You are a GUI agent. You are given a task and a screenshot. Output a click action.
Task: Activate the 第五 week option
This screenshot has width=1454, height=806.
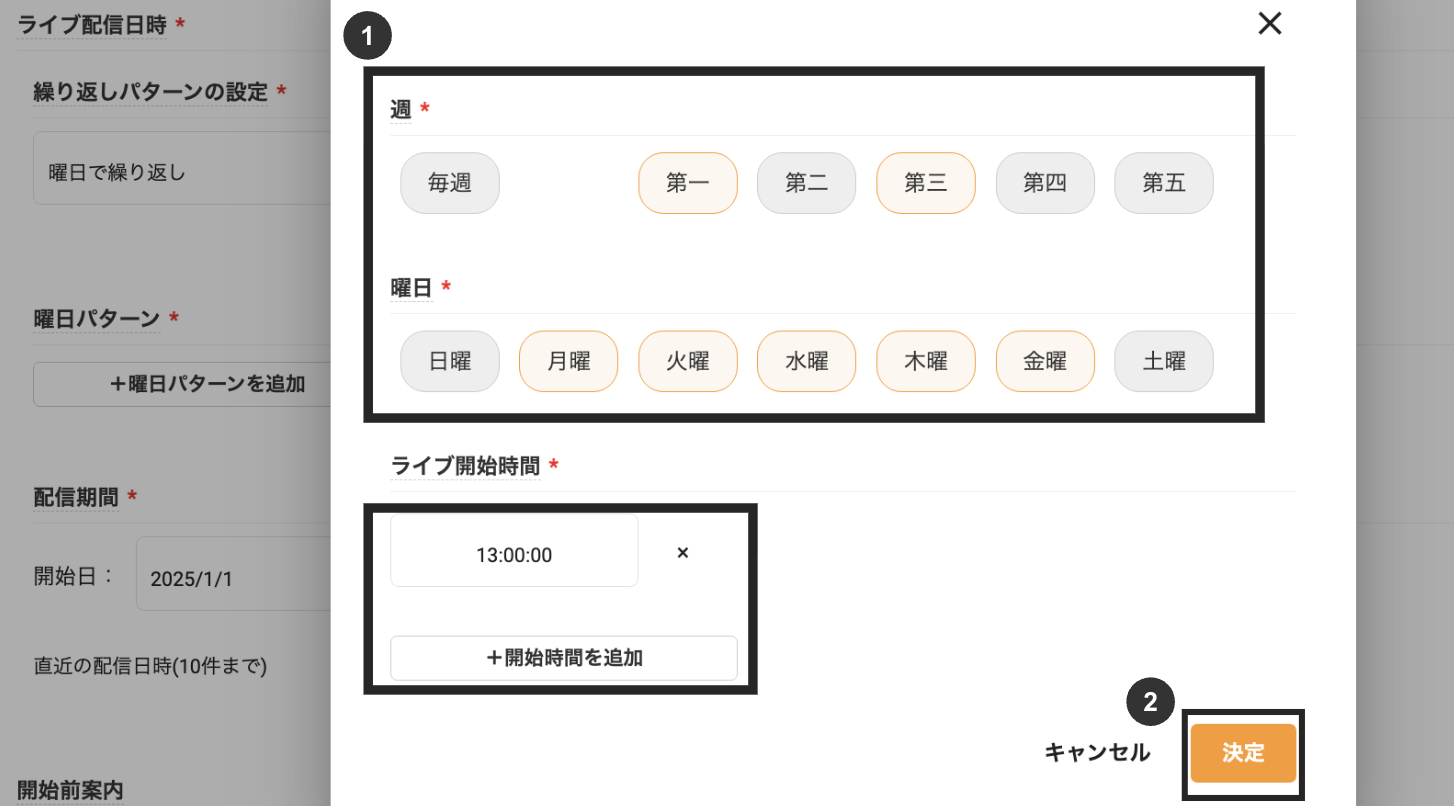(x=1163, y=183)
